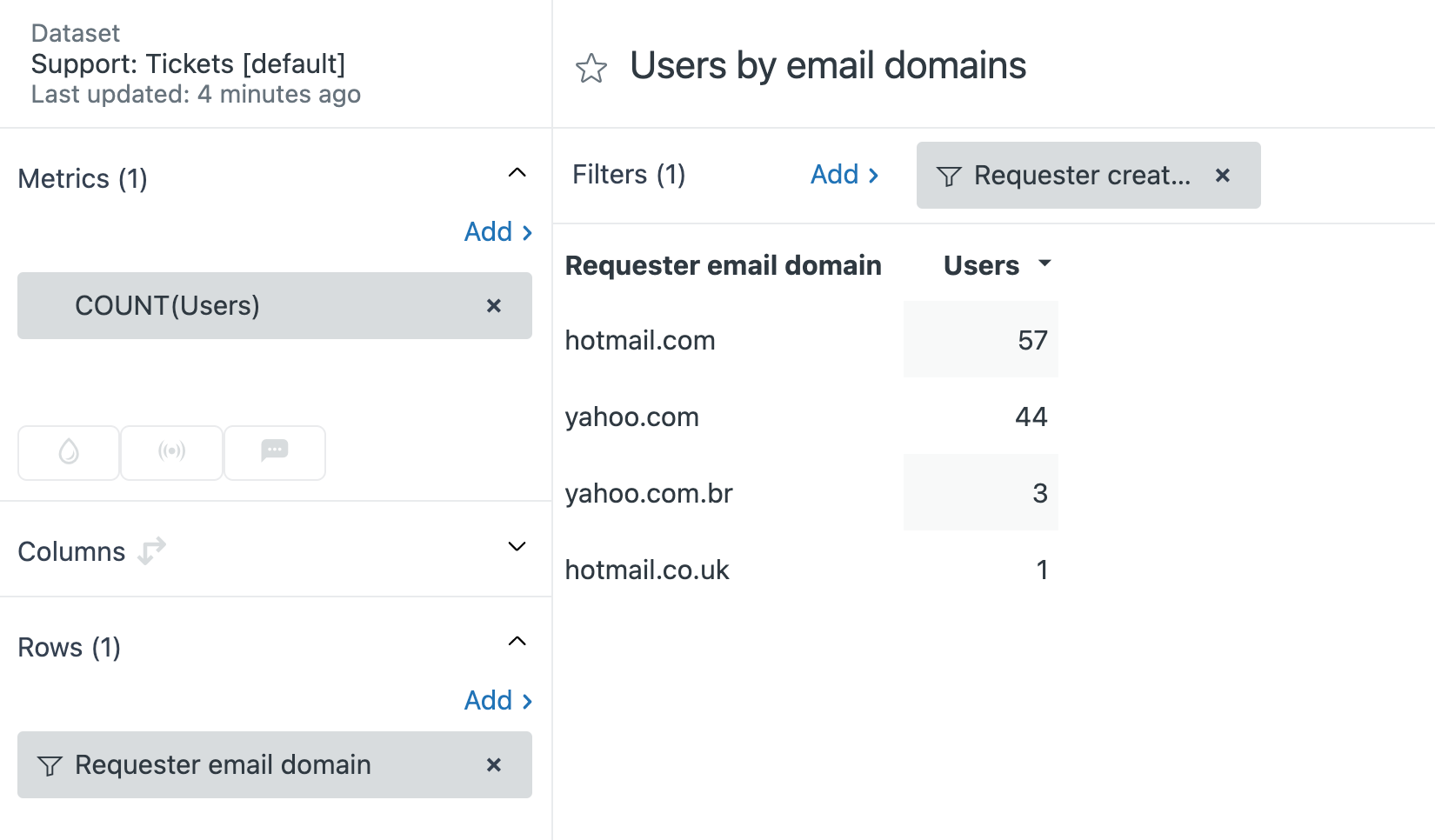Remove the Requester created filter
1435x840 pixels.
(x=1223, y=175)
